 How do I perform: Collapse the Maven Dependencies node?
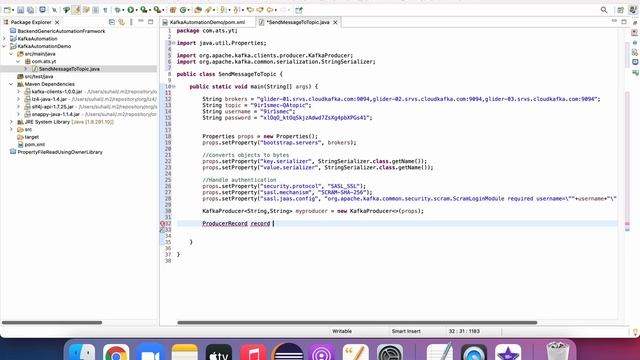[x=11, y=84]
